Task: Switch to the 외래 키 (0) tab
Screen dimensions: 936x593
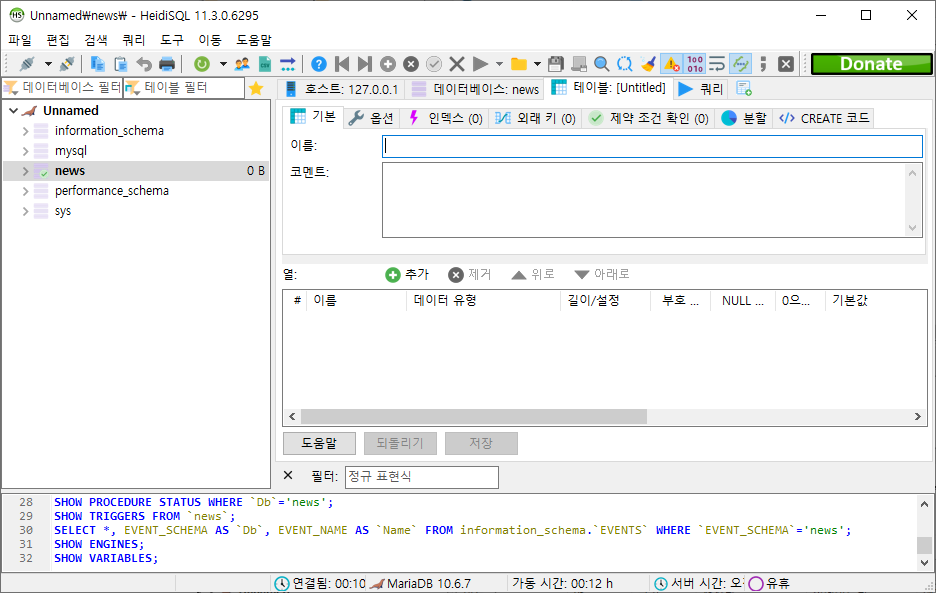Action: [535, 118]
